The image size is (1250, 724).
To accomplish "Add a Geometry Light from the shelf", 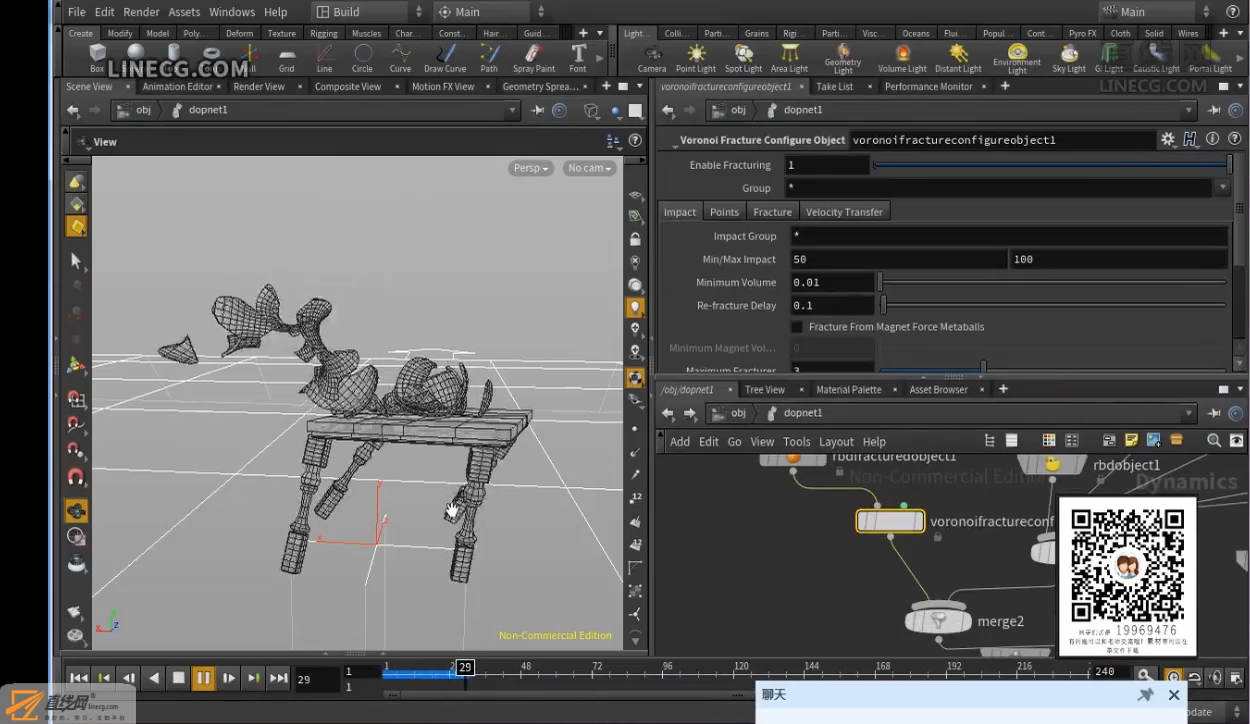I will click(843, 59).
